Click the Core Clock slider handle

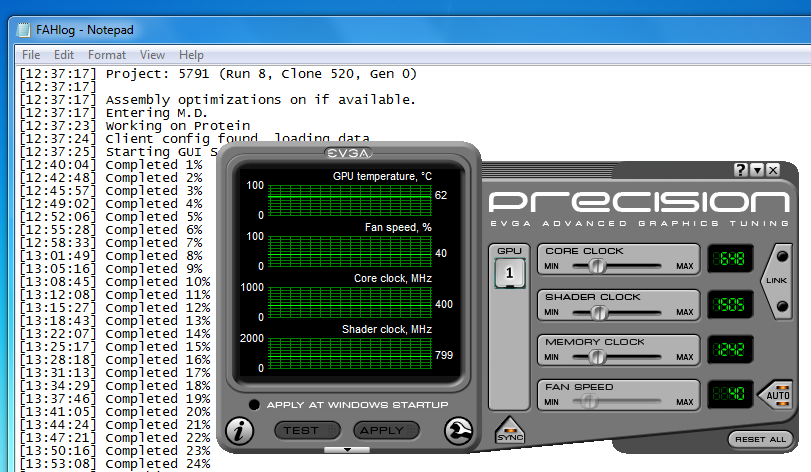[x=598, y=266]
